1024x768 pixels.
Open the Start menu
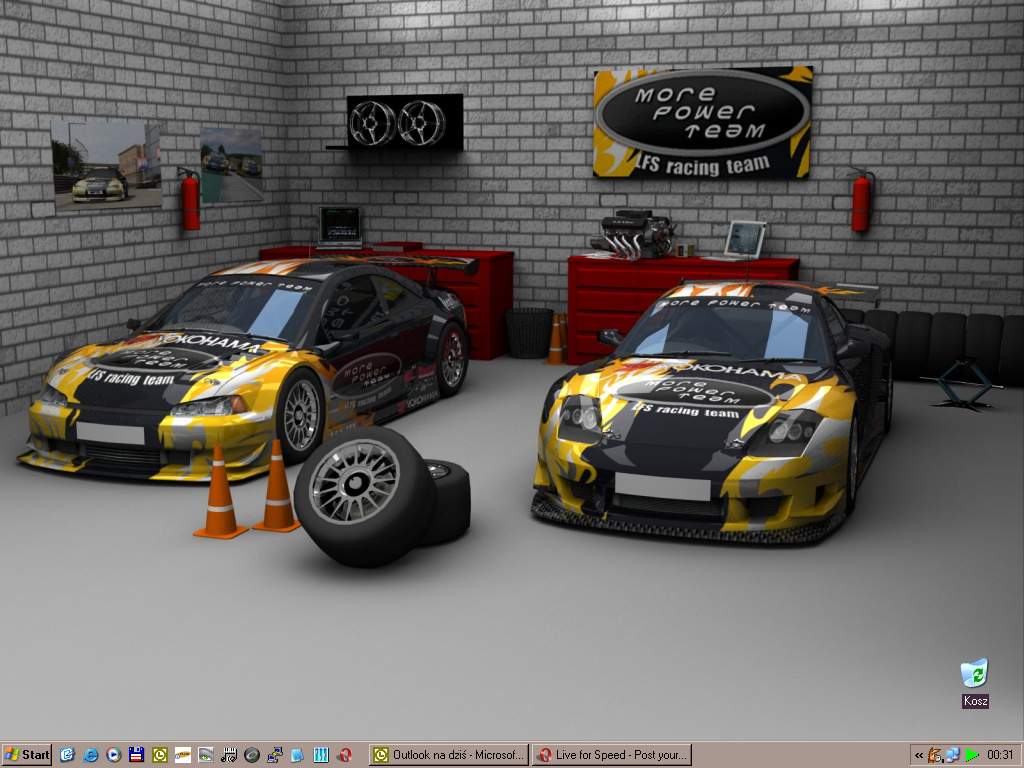[x=27, y=755]
